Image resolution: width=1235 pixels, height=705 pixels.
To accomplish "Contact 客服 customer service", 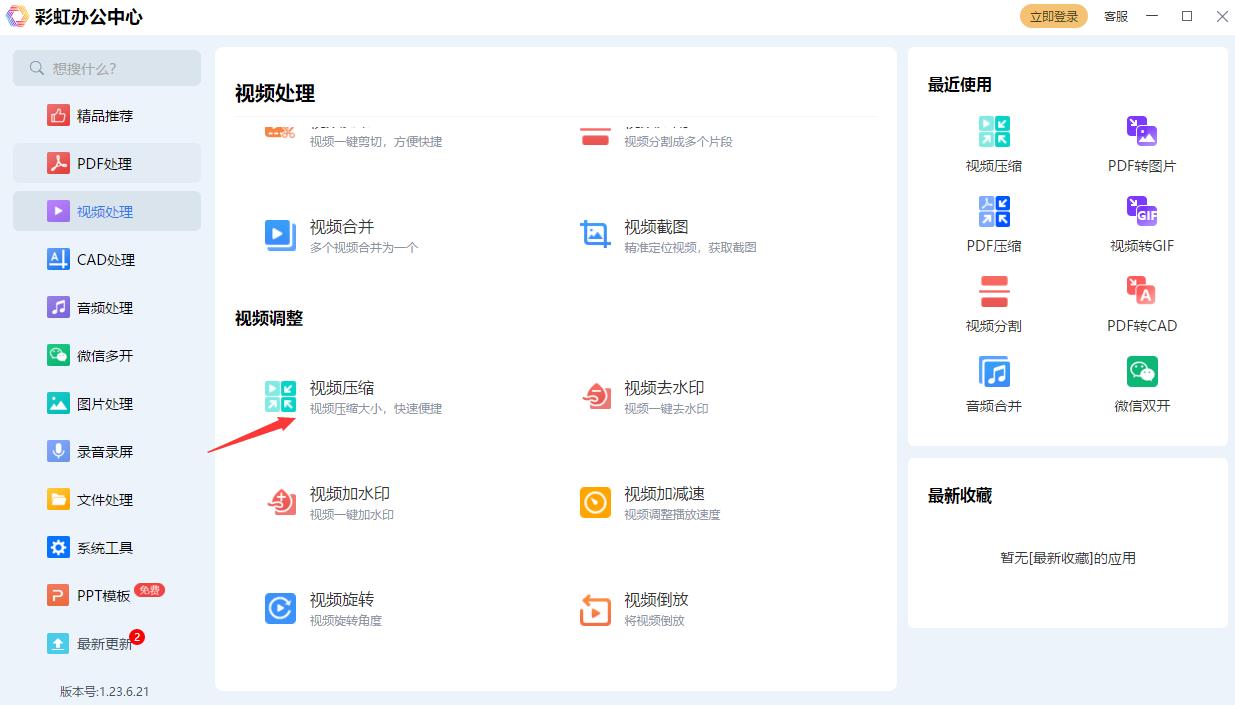I will point(1114,16).
